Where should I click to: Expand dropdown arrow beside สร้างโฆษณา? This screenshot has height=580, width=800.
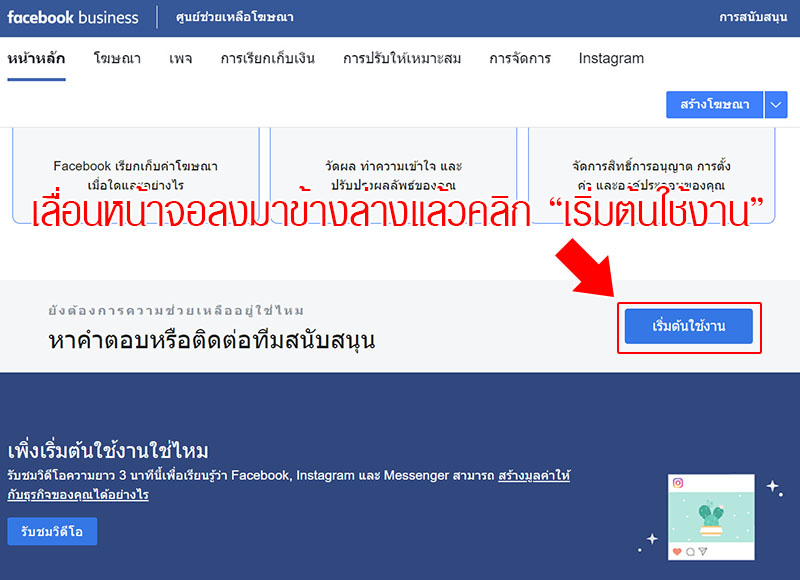776,105
